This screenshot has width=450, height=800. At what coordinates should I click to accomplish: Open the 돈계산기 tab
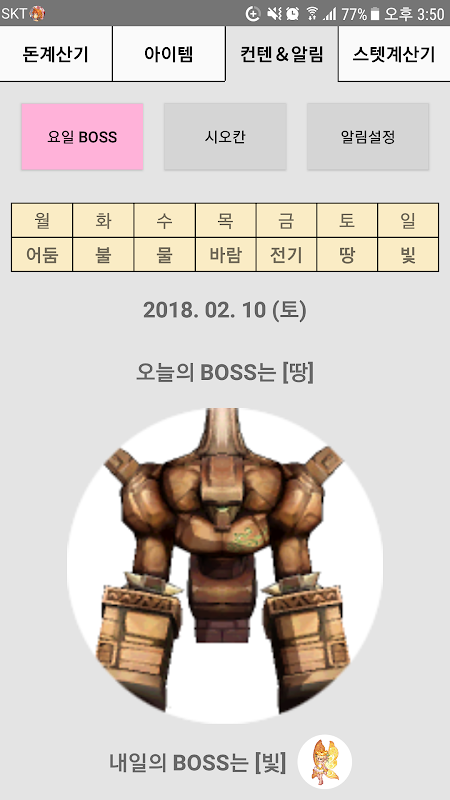pos(56,54)
